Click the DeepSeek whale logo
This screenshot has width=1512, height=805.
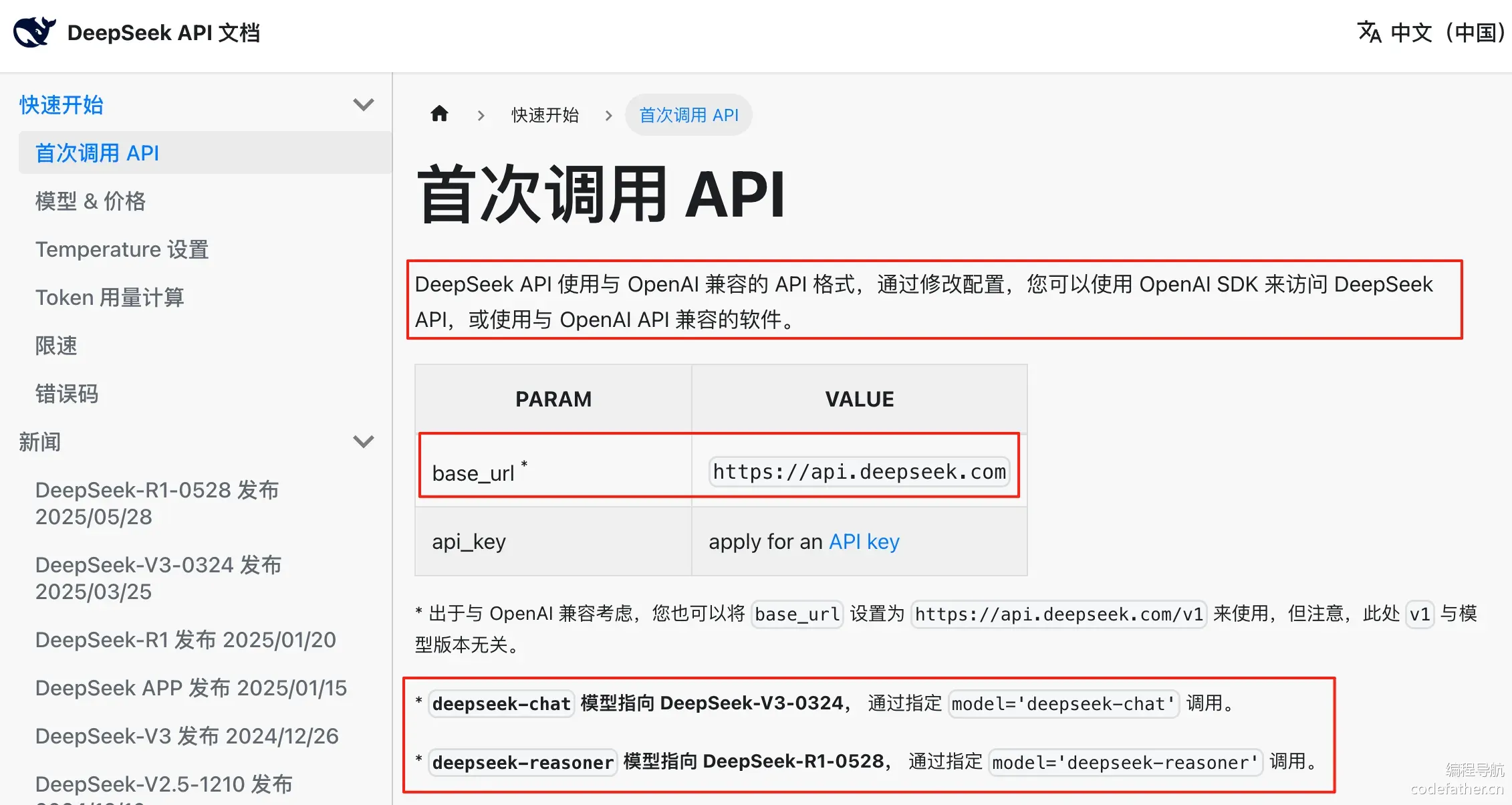[34, 32]
